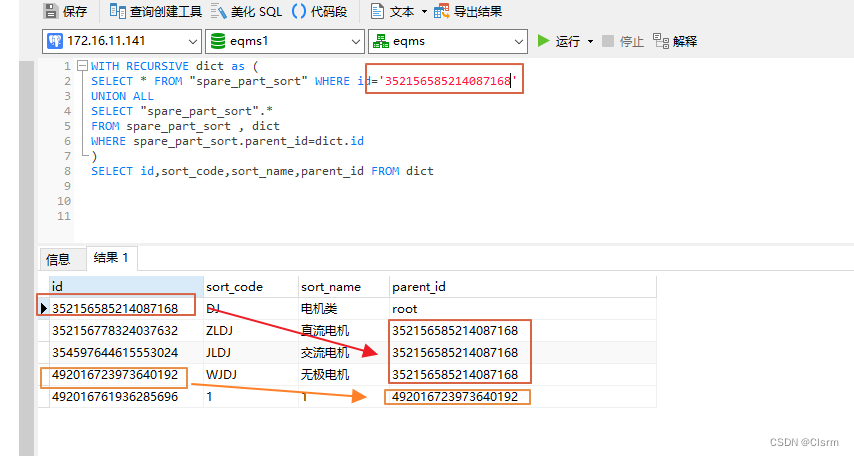Click the parent_id cell root
This screenshot has height=456, width=854.
pyautogui.click(x=523, y=309)
